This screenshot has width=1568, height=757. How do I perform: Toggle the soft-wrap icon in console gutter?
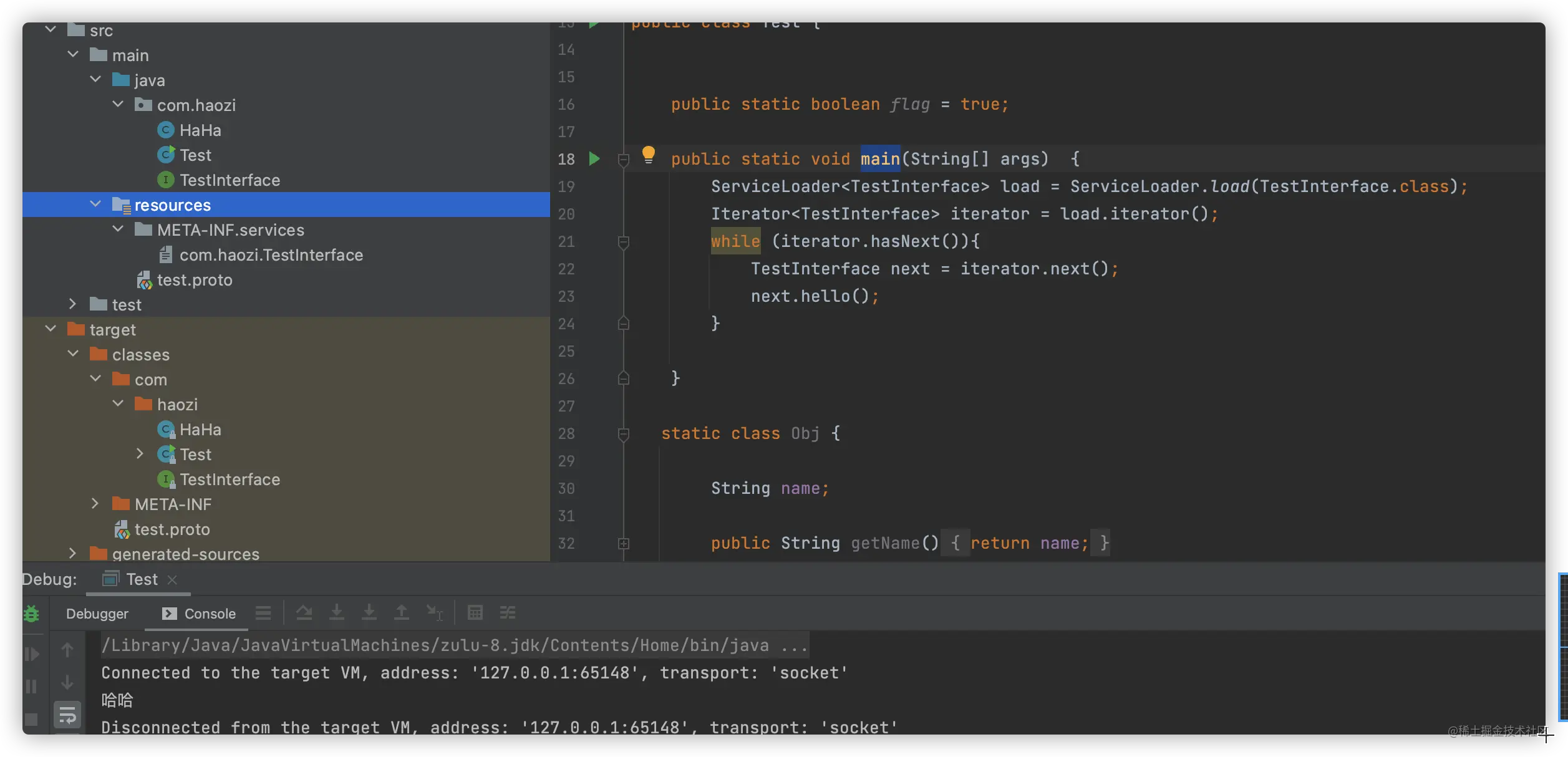(x=67, y=715)
